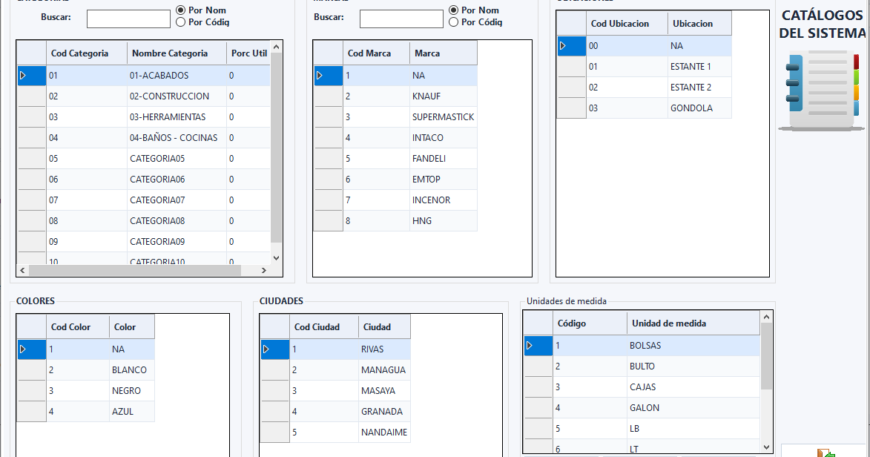
Task: Click Cod Marca column header
Action: click(x=376, y=53)
